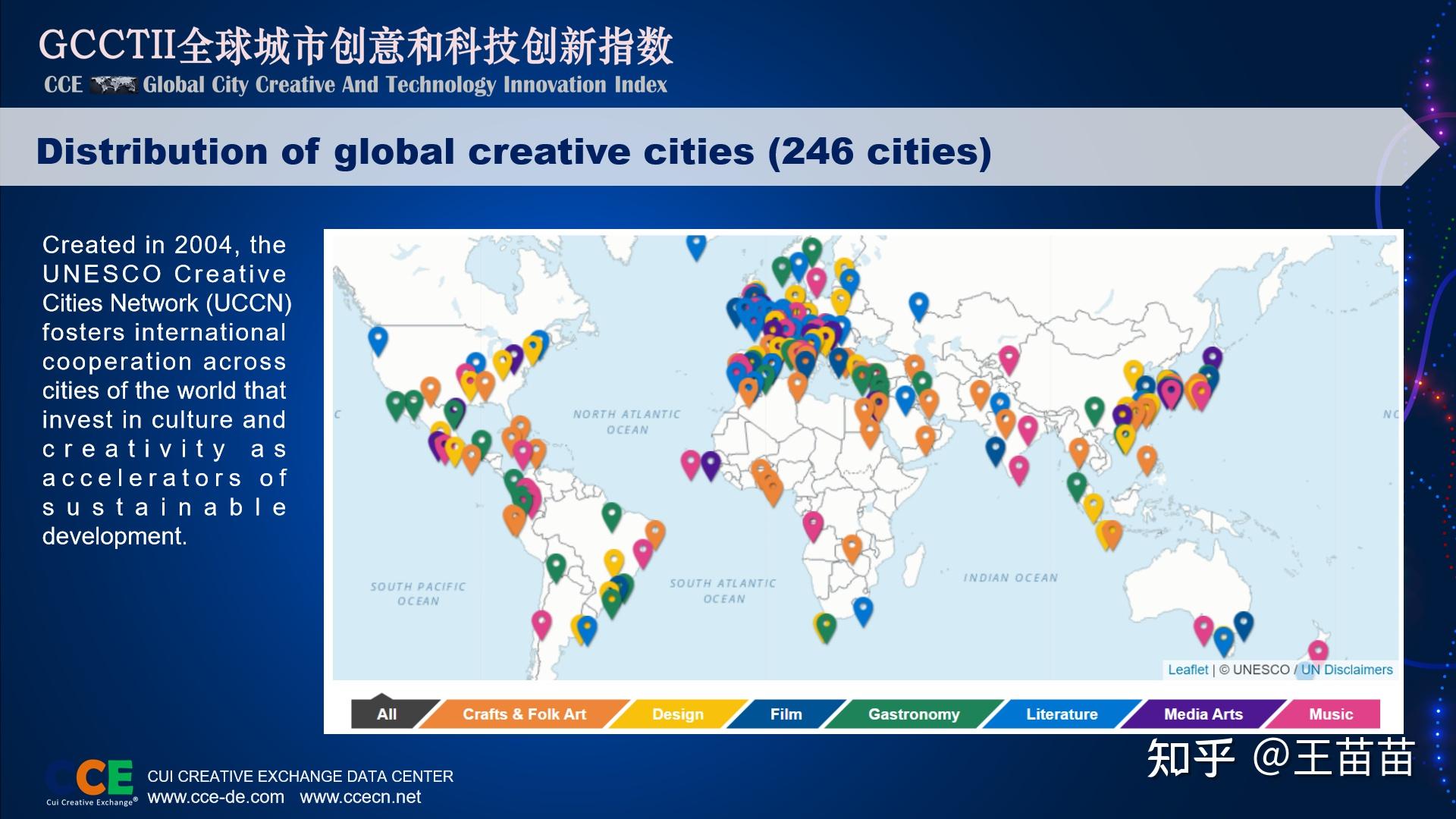Viewport: 1456px width, 819px height.
Task: Expand the Literature marker category
Action: pyautogui.click(x=1062, y=714)
